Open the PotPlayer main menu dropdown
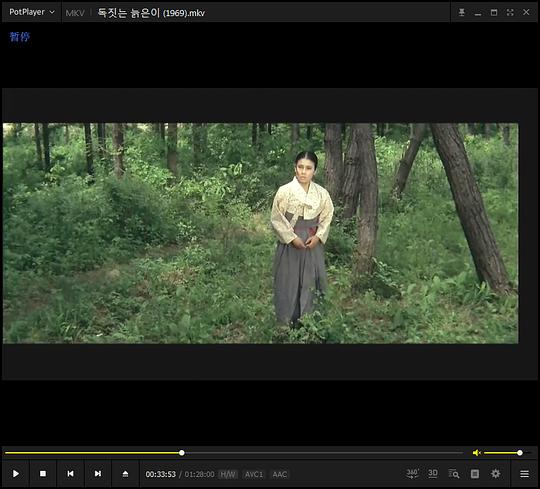This screenshot has width=540, height=489. [32, 12]
